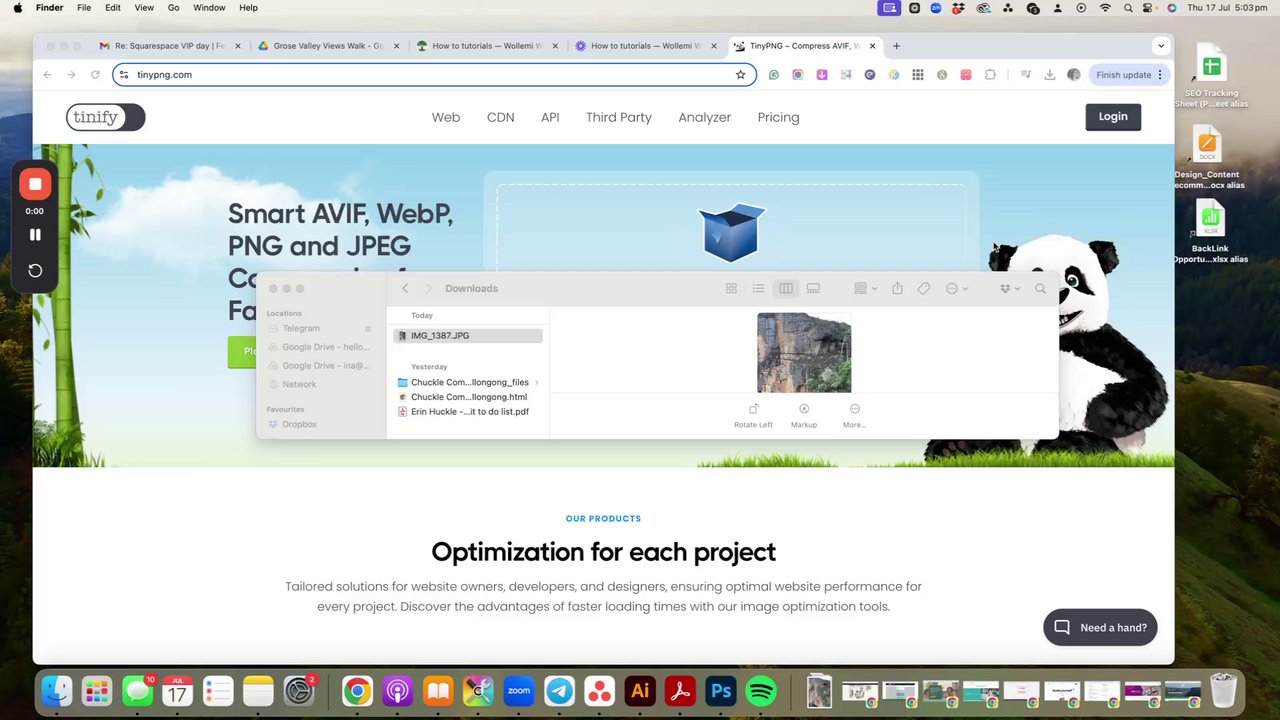Go back in Chrome

point(47,75)
